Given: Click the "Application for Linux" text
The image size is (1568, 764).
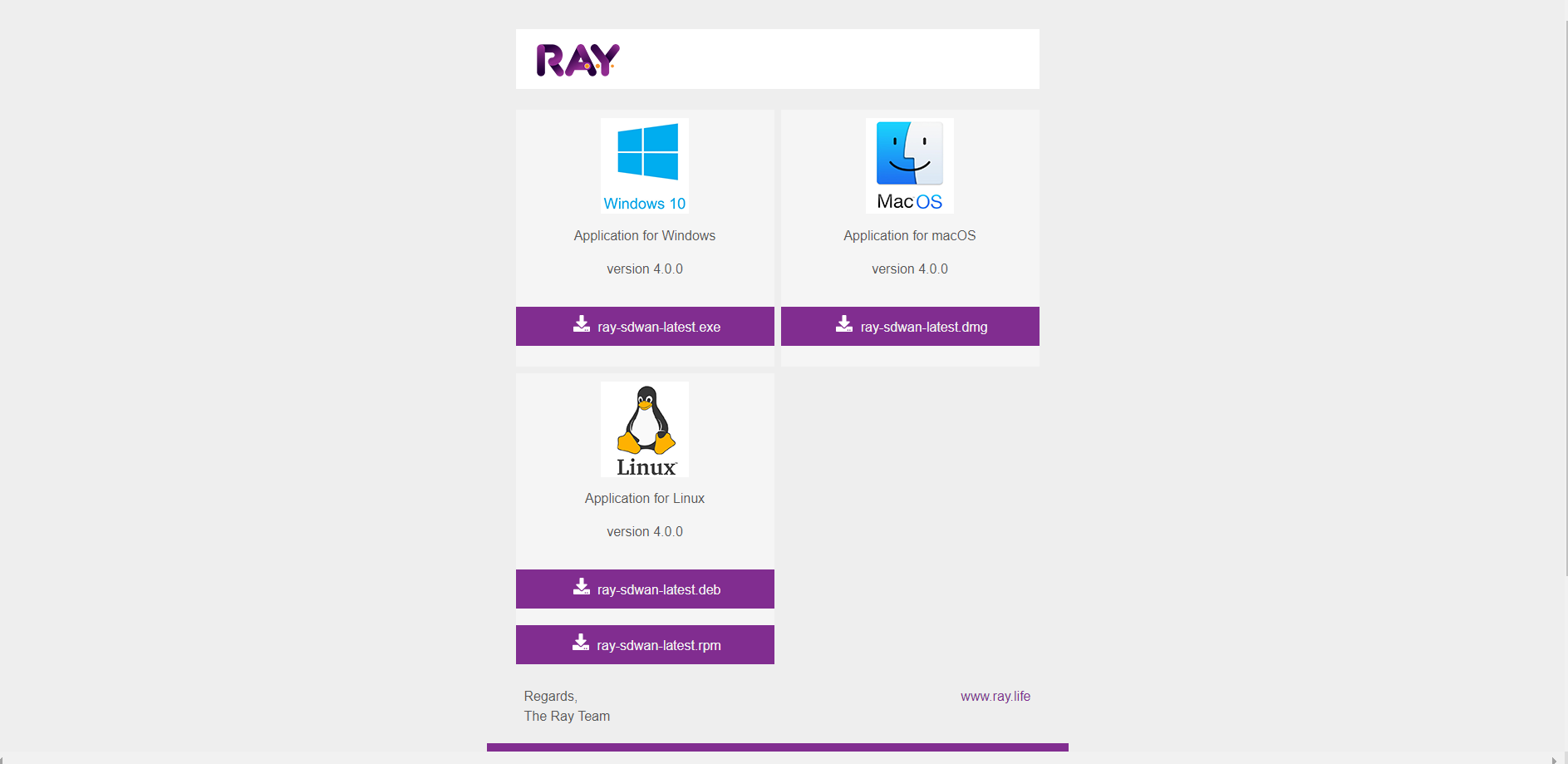Looking at the screenshot, I should coord(645,499).
